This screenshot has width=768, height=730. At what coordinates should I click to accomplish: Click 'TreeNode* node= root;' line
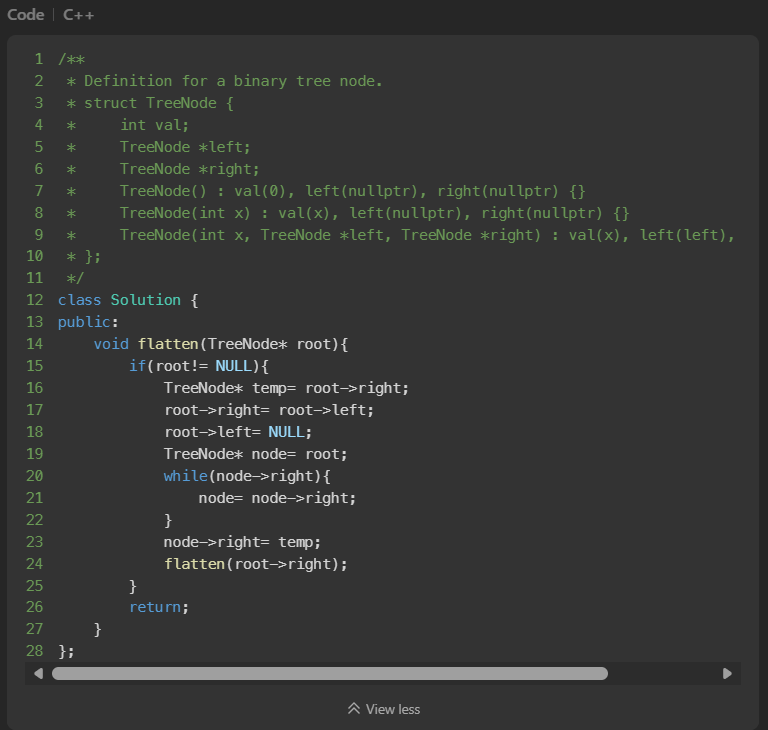(x=256, y=454)
